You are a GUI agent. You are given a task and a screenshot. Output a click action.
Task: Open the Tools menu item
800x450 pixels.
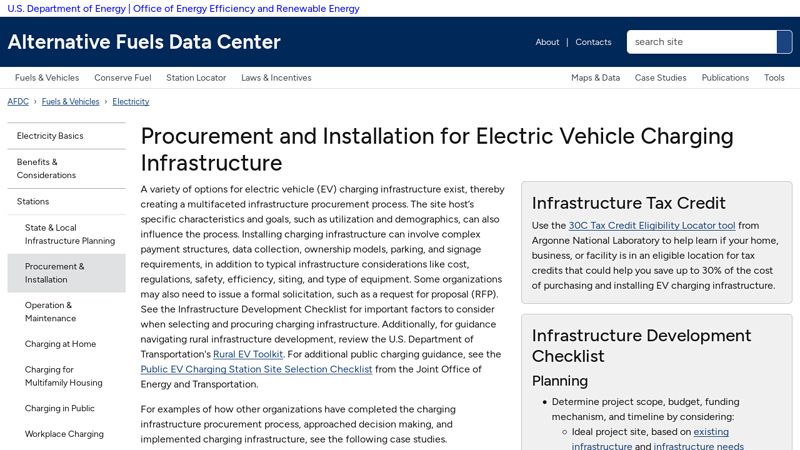click(x=774, y=78)
